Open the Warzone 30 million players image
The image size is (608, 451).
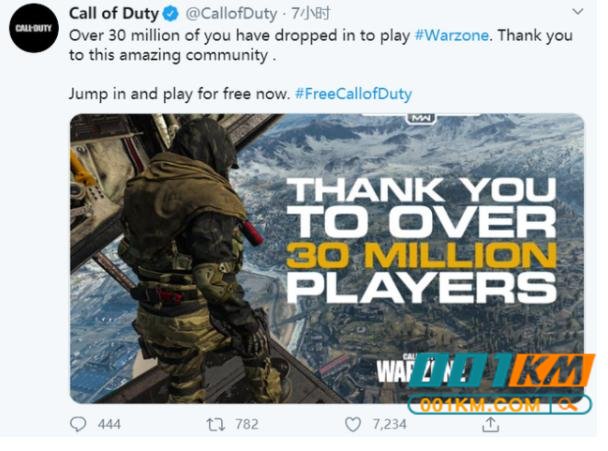point(327,258)
